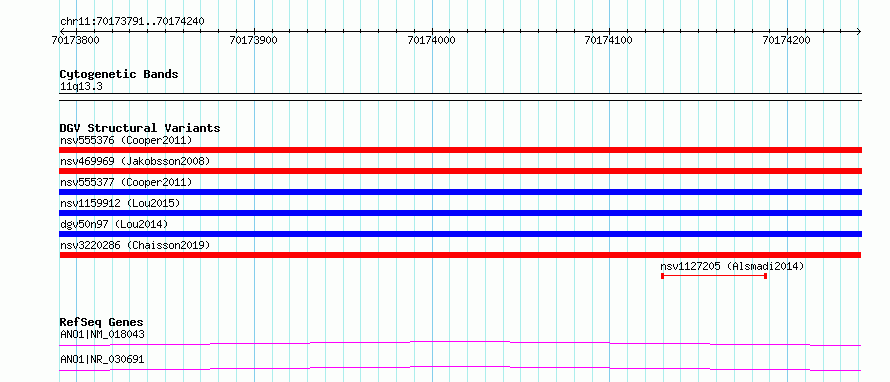Click the ANO1|NM_018043 gene label

[102, 334]
